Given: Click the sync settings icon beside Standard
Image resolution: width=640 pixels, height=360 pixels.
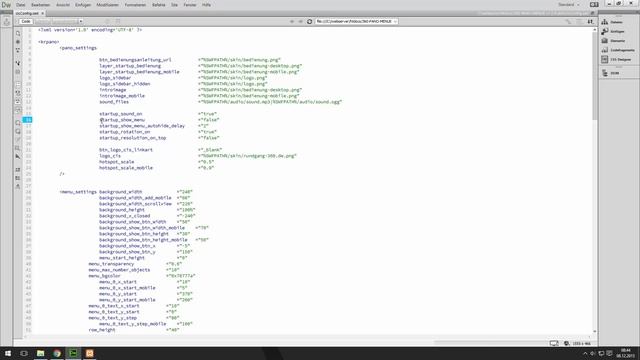Looking at the screenshot, I should point(594,4).
